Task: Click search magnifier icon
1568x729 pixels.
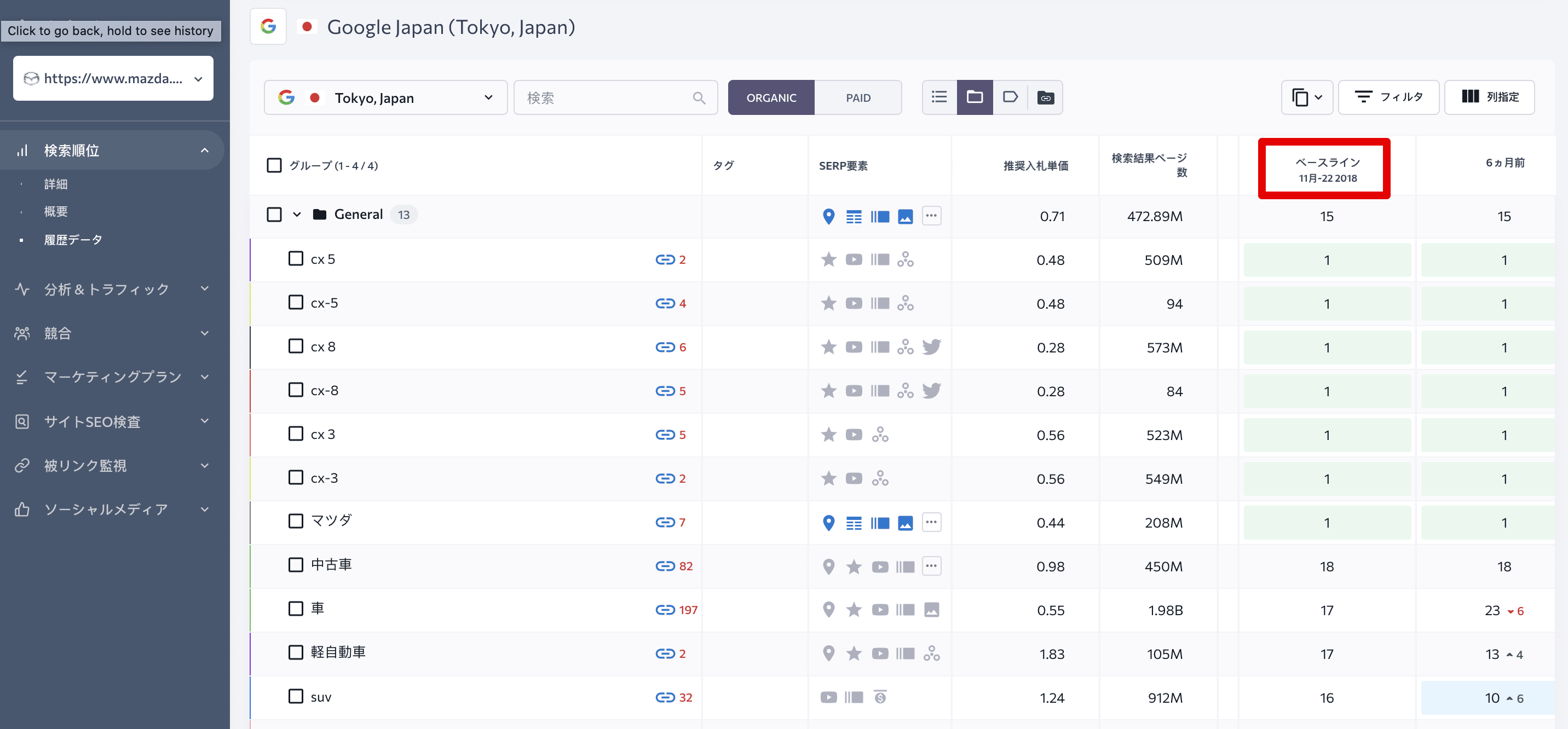Action: pos(699,98)
